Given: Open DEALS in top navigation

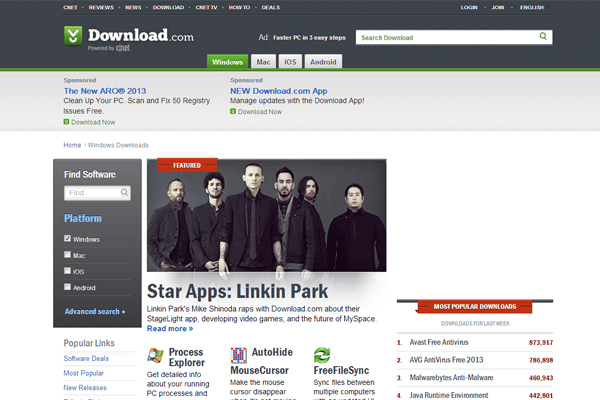Looking at the screenshot, I should pos(271,7).
